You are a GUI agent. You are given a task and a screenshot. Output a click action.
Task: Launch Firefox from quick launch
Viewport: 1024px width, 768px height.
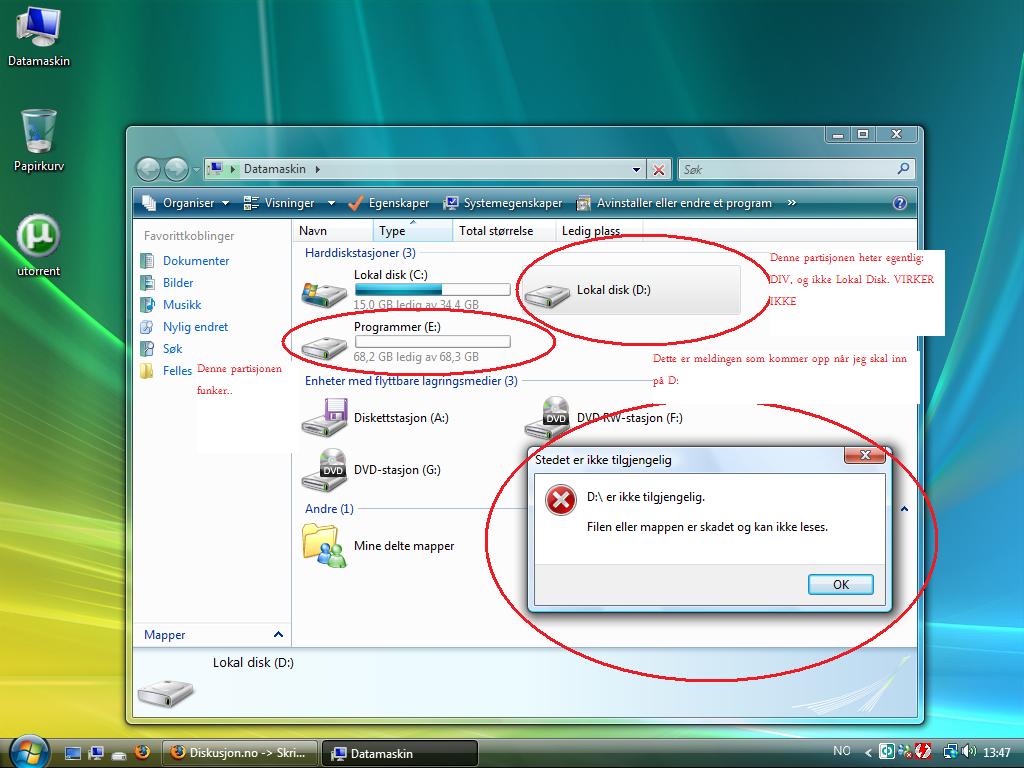142,752
